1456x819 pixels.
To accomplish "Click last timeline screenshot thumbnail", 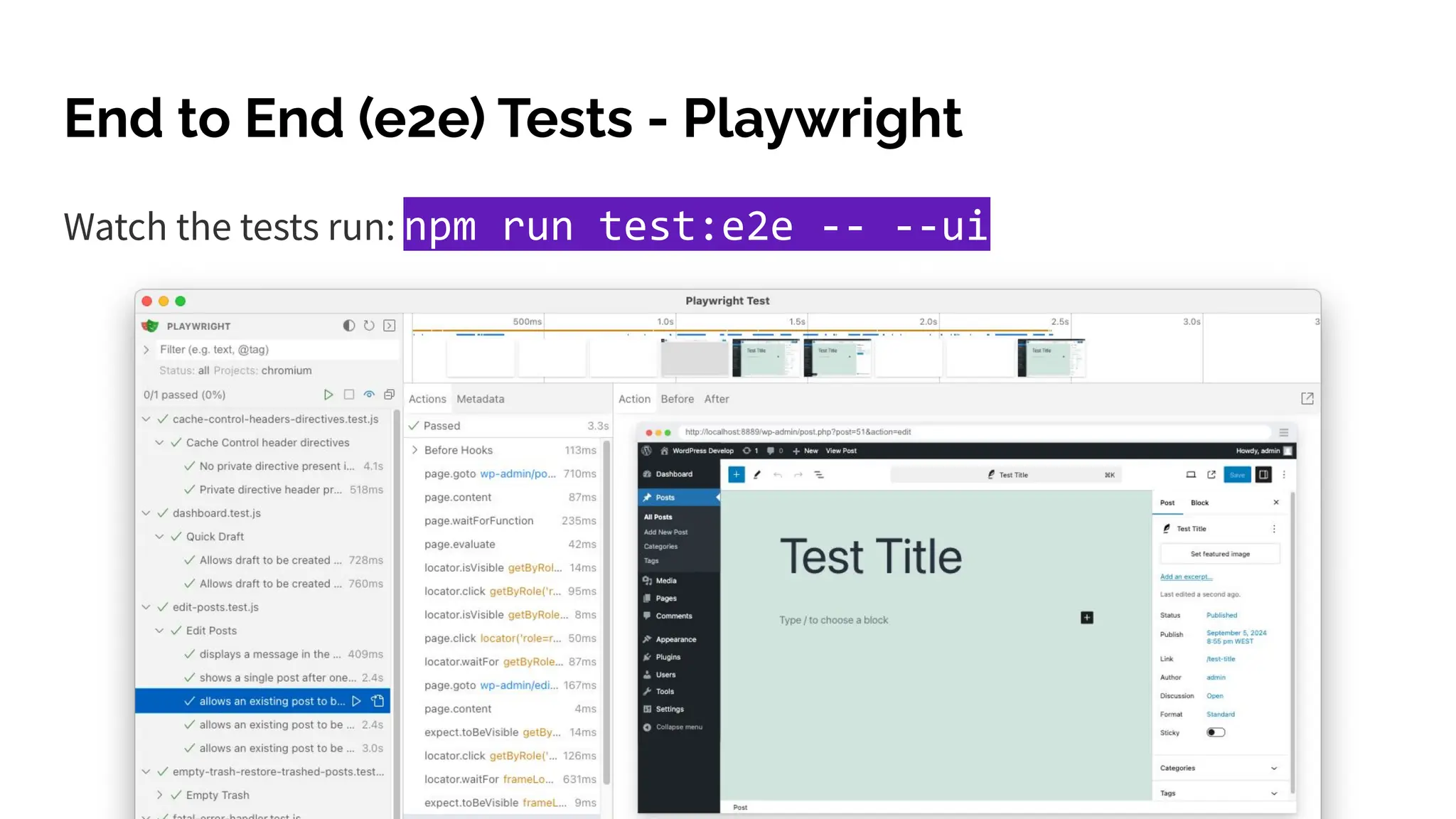I will pyautogui.click(x=1051, y=358).
